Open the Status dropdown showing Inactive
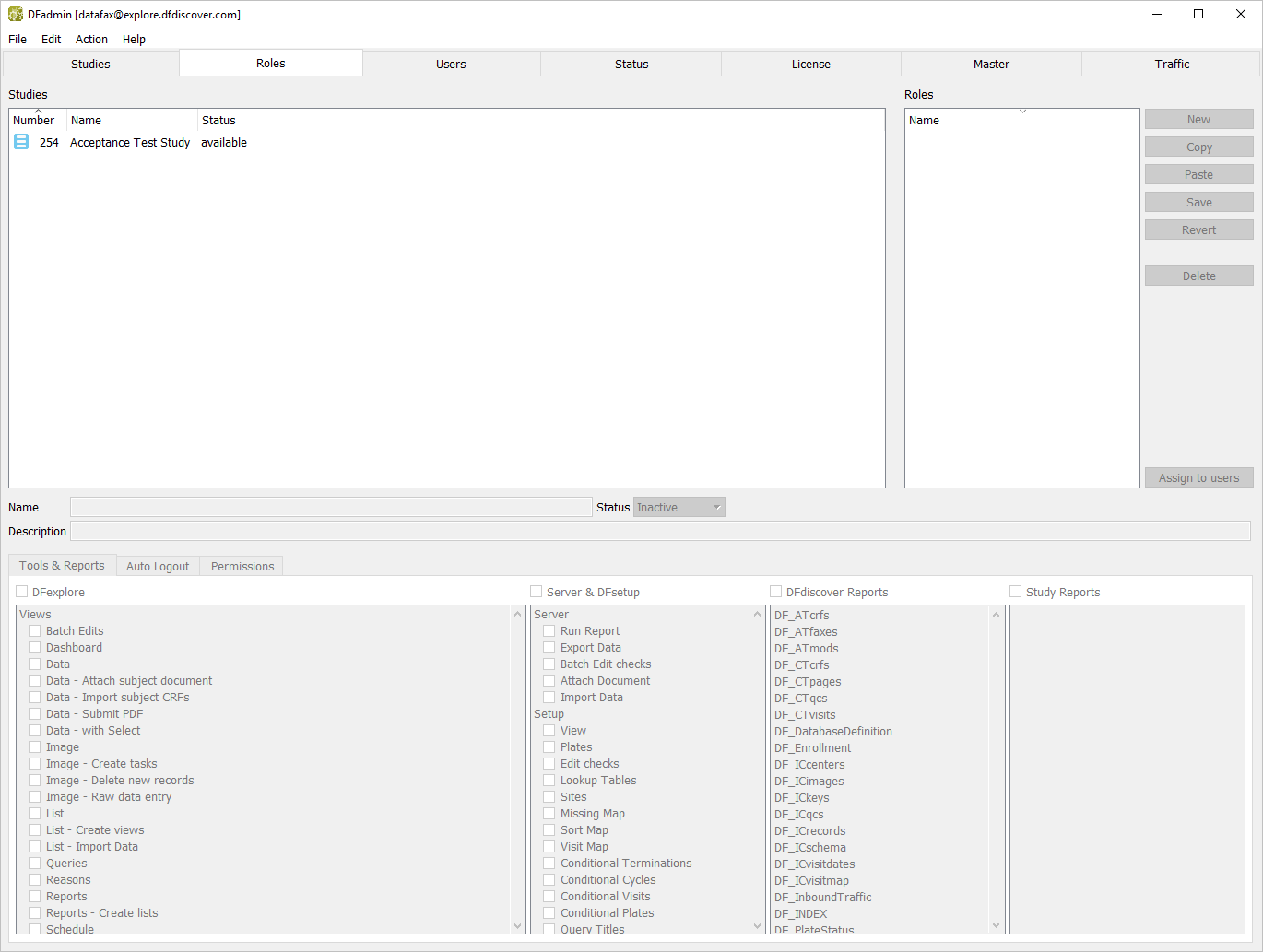The image size is (1263, 952). click(679, 508)
